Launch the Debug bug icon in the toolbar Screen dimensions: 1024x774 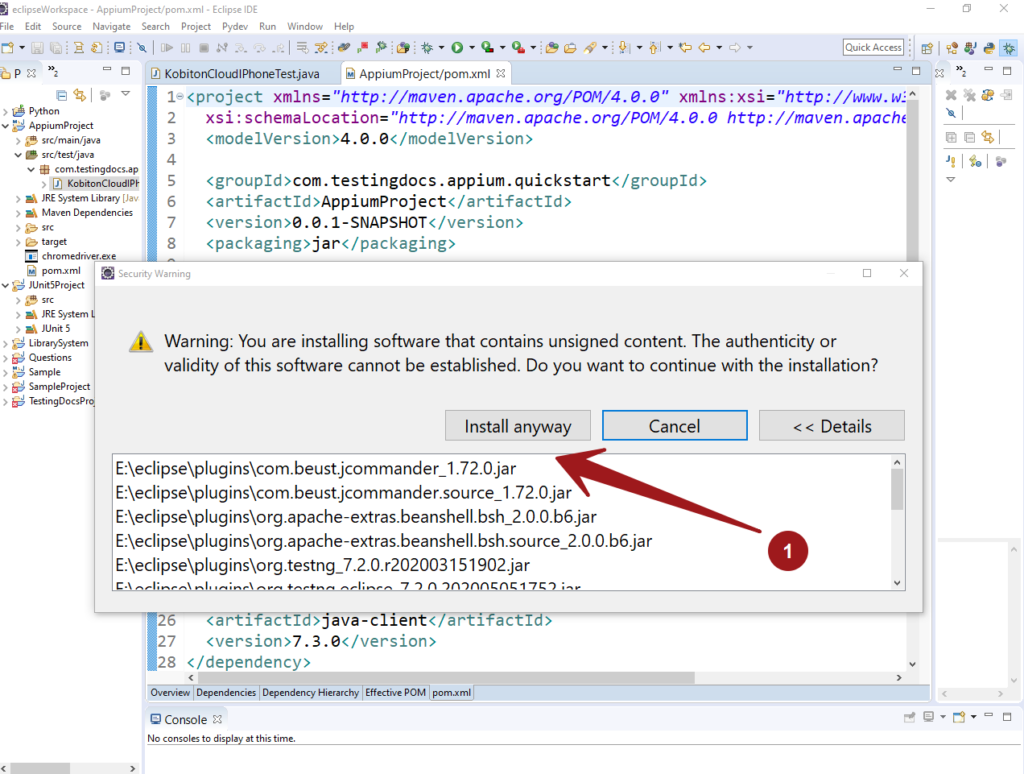point(428,47)
